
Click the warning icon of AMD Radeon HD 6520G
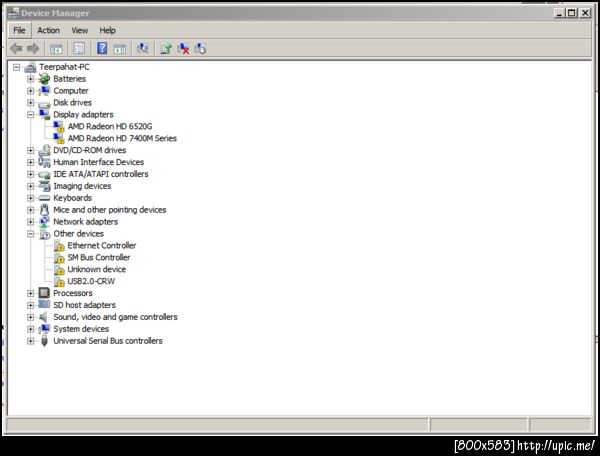tap(59, 127)
